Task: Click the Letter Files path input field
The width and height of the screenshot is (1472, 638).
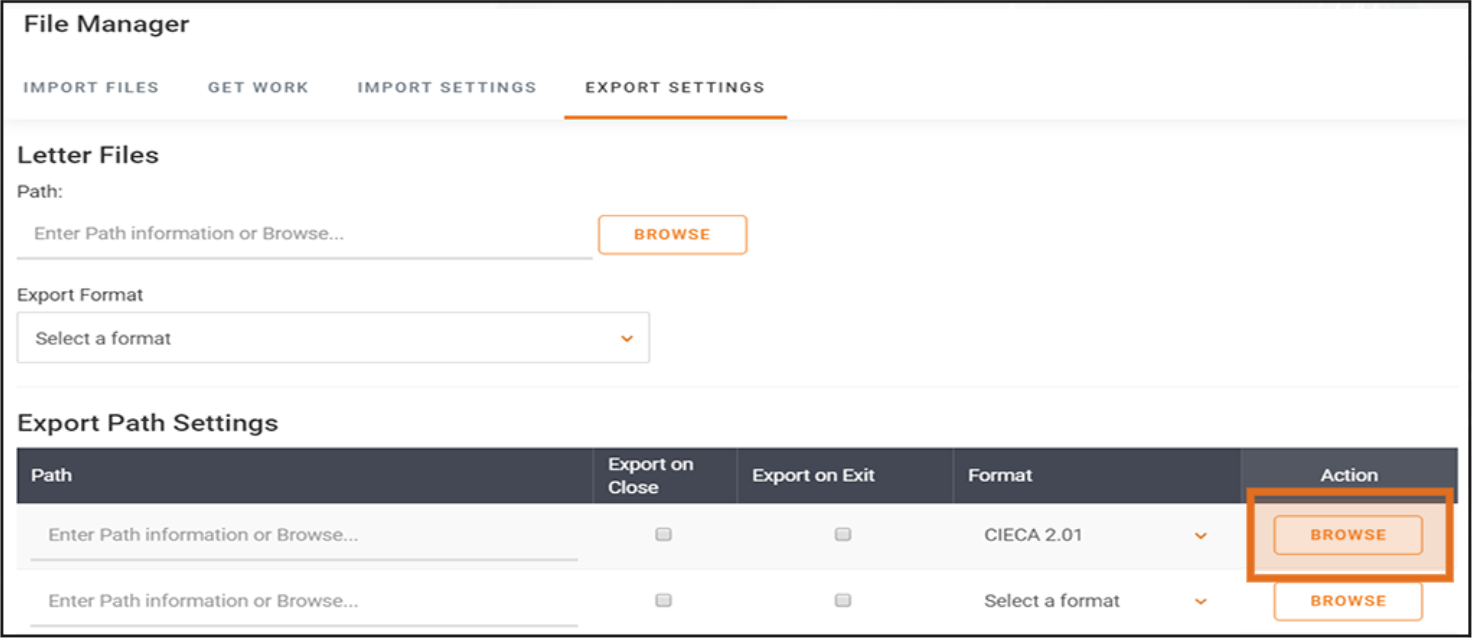Action: coord(304,234)
